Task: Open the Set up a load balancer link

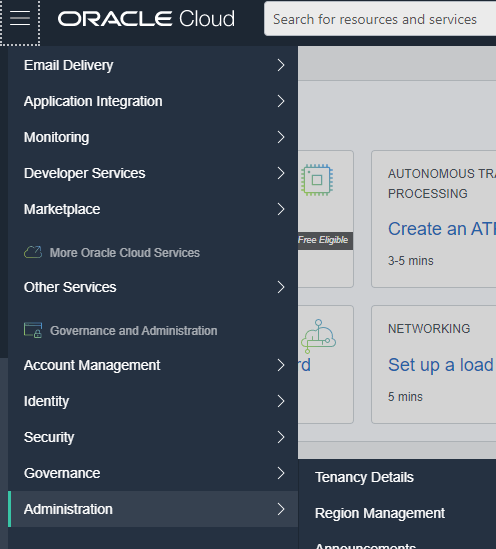Action: click(442, 365)
